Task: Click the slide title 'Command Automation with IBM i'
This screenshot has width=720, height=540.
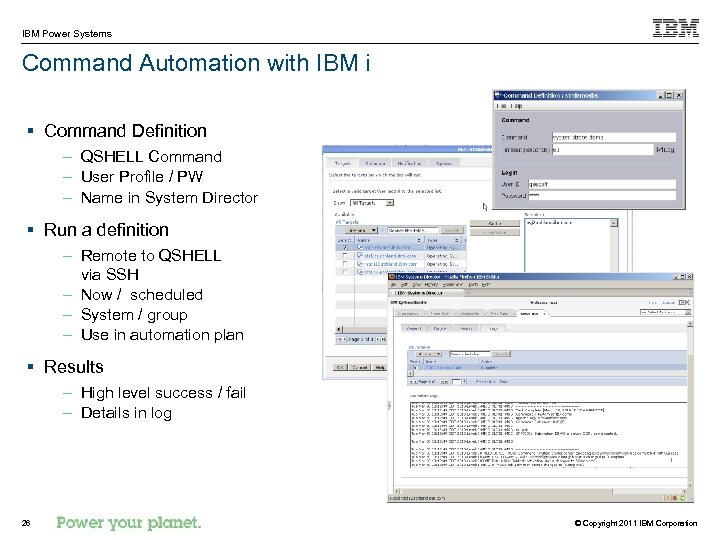Action: click(x=196, y=63)
